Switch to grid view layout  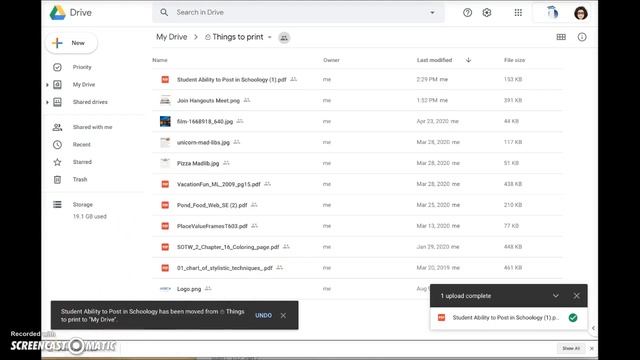click(x=561, y=37)
